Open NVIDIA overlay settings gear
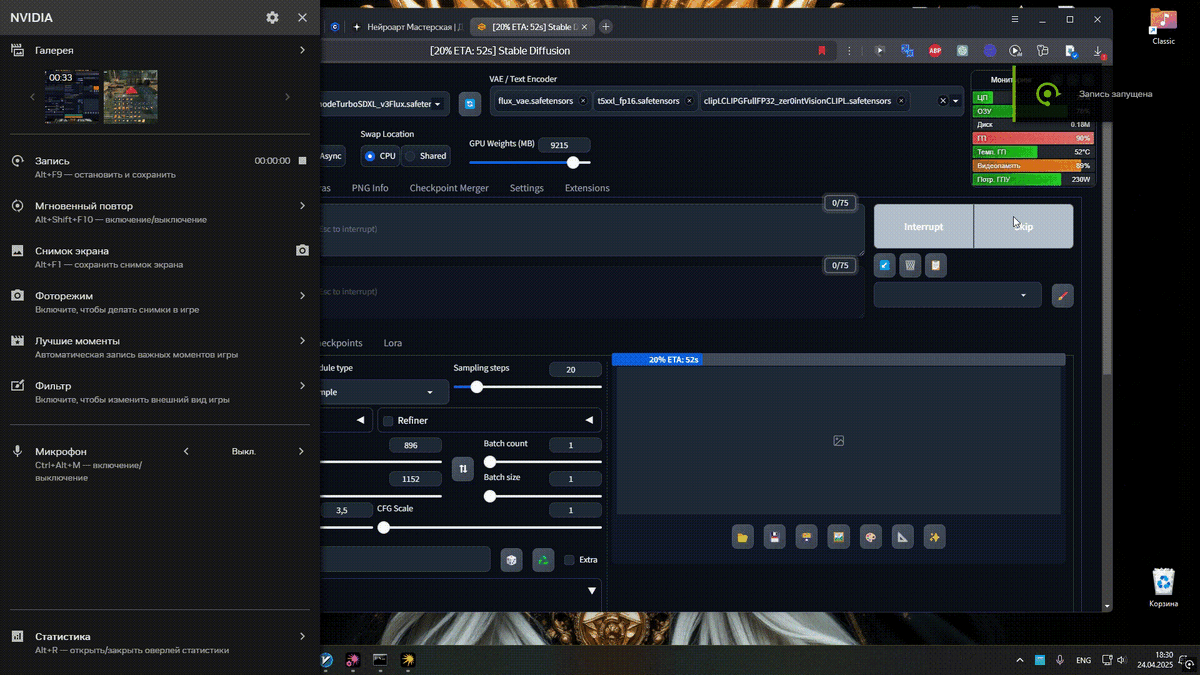Viewport: 1200px width, 675px height. click(272, 18)
